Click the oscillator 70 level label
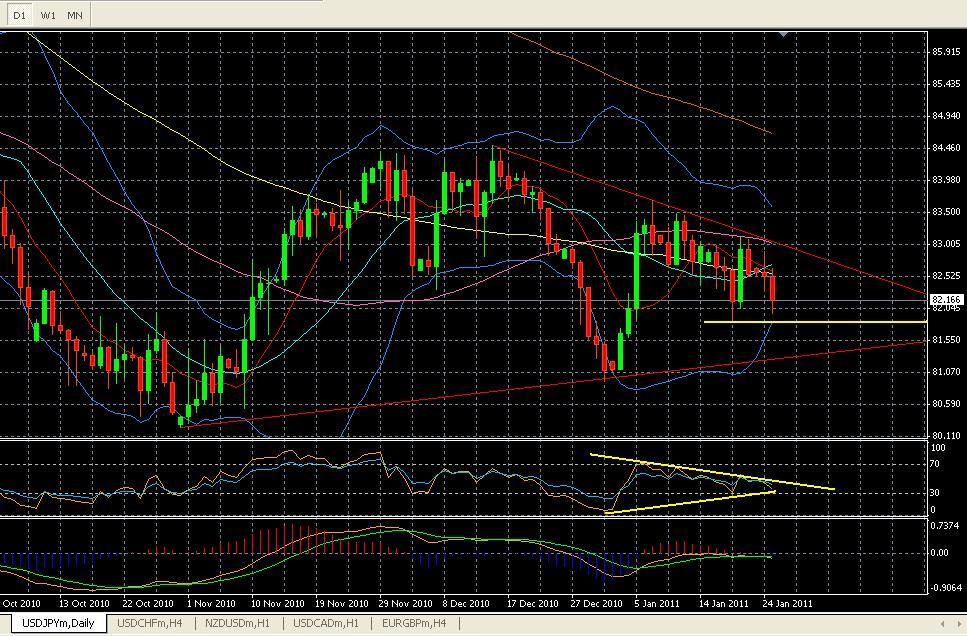967x636 pixels. point(935,464)
